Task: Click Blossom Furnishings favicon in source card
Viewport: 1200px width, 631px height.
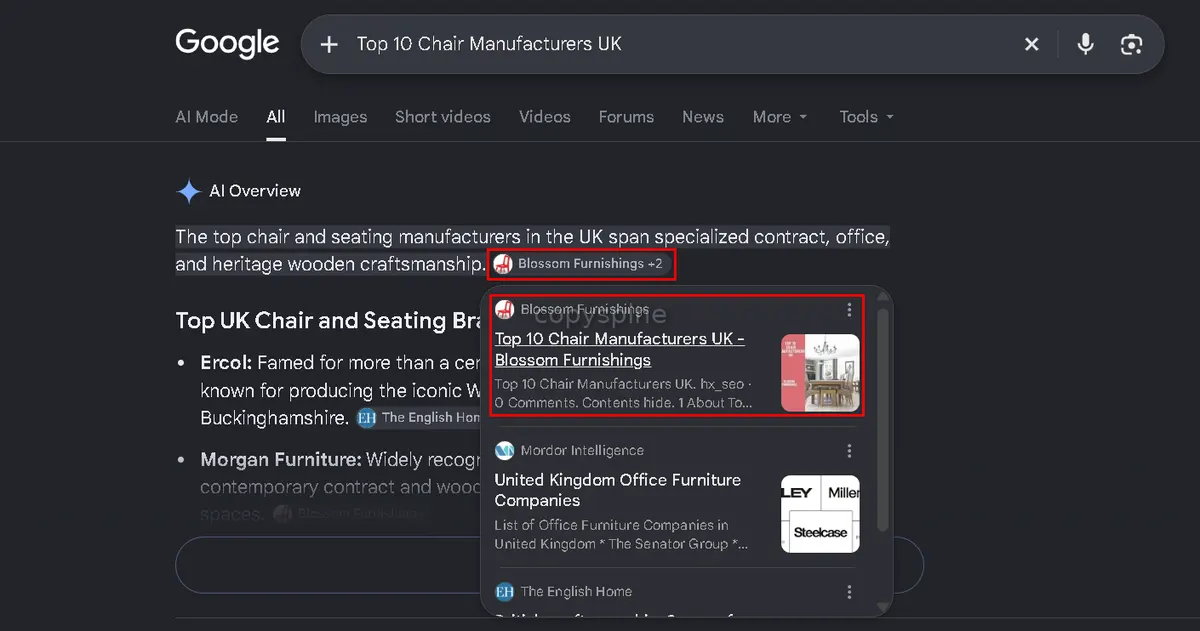Action: click(x=505, y=309)
